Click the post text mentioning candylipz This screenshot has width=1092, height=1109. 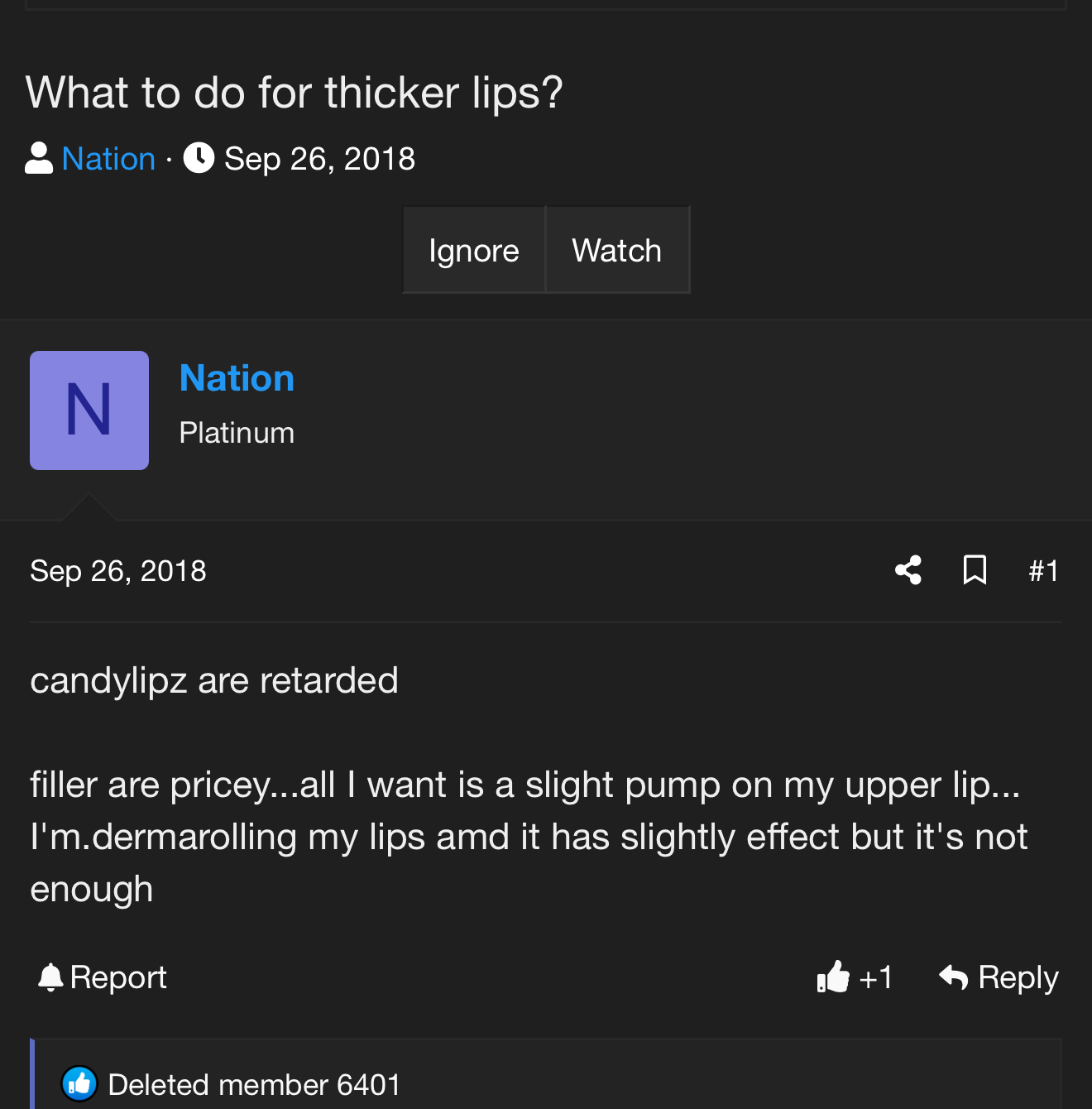click(x=214, y=680)
